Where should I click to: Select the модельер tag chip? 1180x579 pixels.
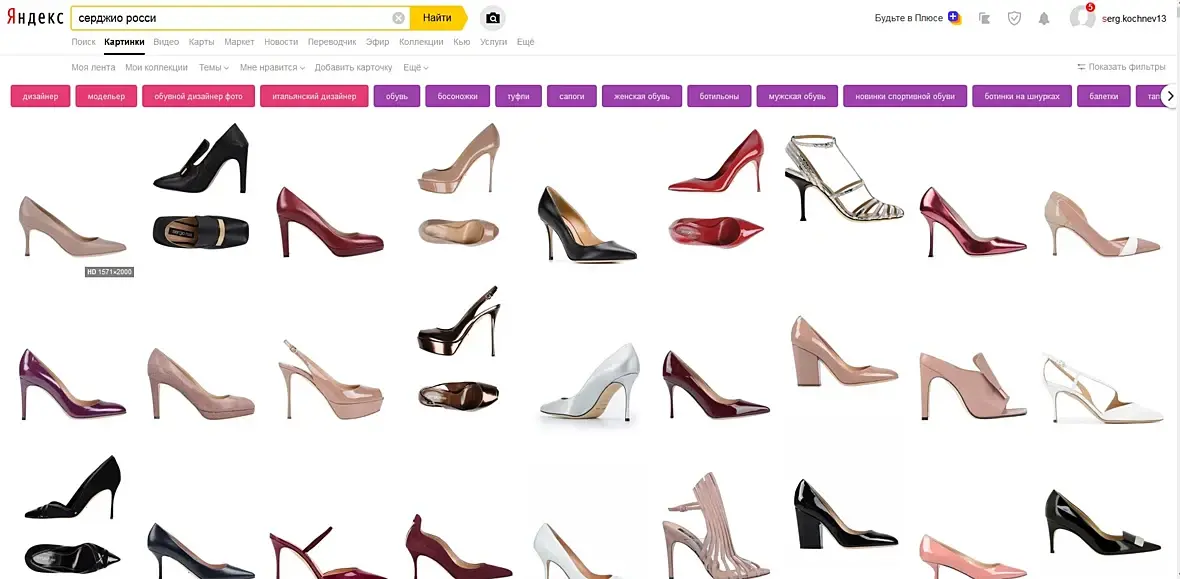(106, 96)
